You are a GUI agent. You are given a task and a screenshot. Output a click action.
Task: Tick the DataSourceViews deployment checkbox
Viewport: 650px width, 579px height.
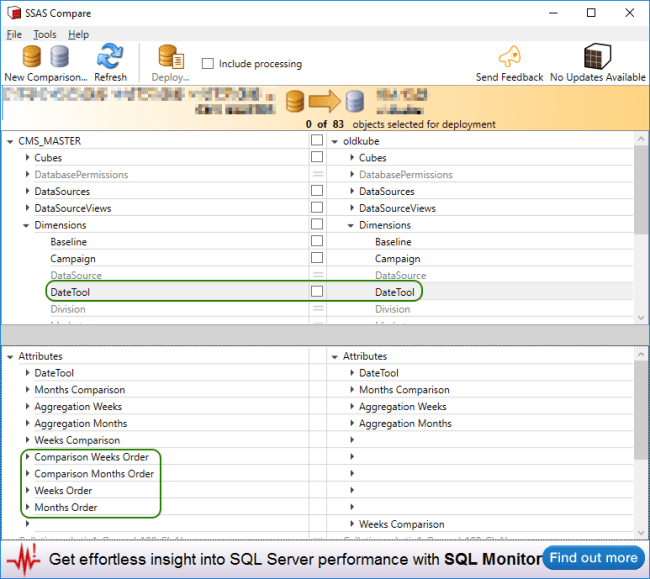317,207
